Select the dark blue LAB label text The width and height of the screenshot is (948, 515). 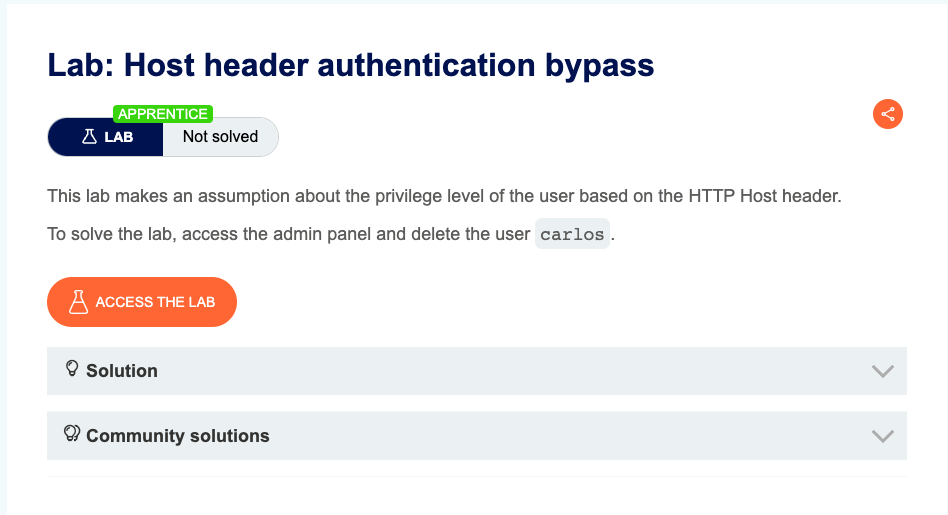[x=119, y=137]
